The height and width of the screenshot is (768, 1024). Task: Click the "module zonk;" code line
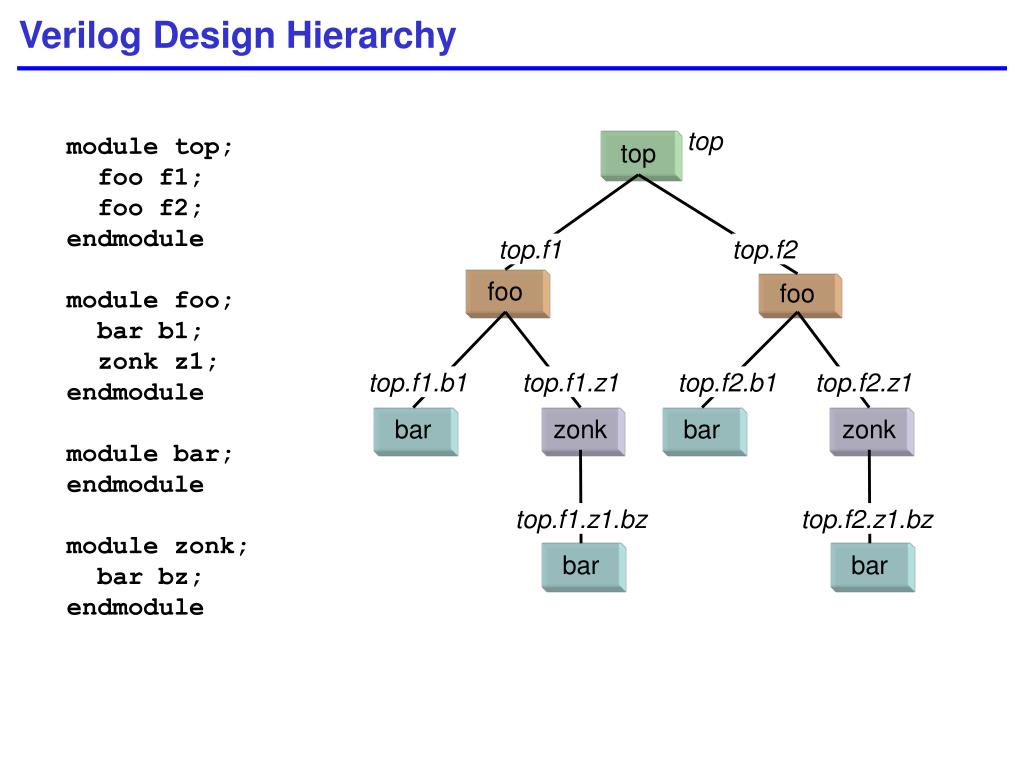pyautogui.click(x=157, y=546)
